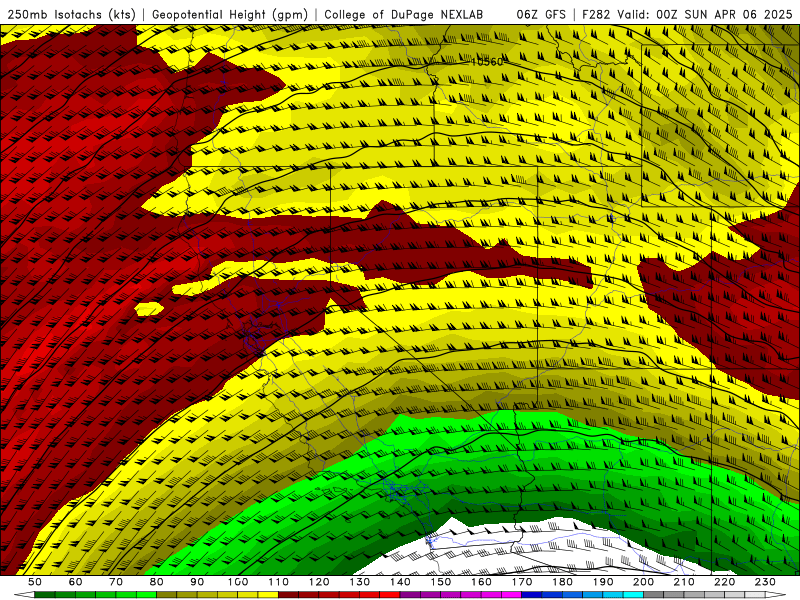Click the '150' legend value

[441, 582]
